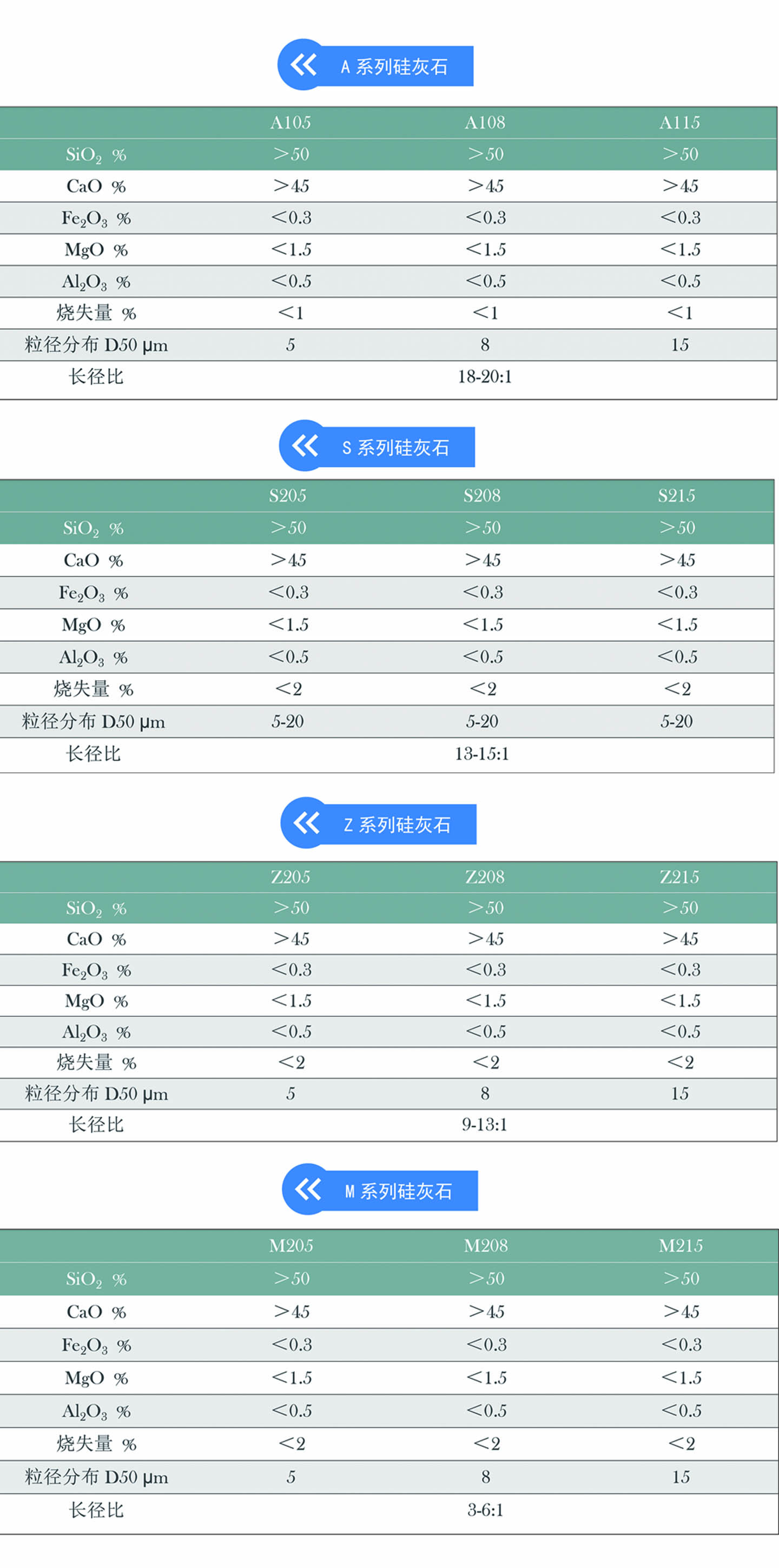779x1568 pixels.
Task: Select the Z215 column header
Action: [679, 876]
